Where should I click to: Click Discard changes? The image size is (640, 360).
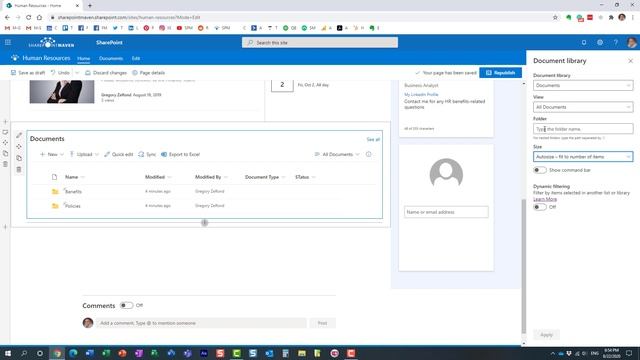coord(106,73)
